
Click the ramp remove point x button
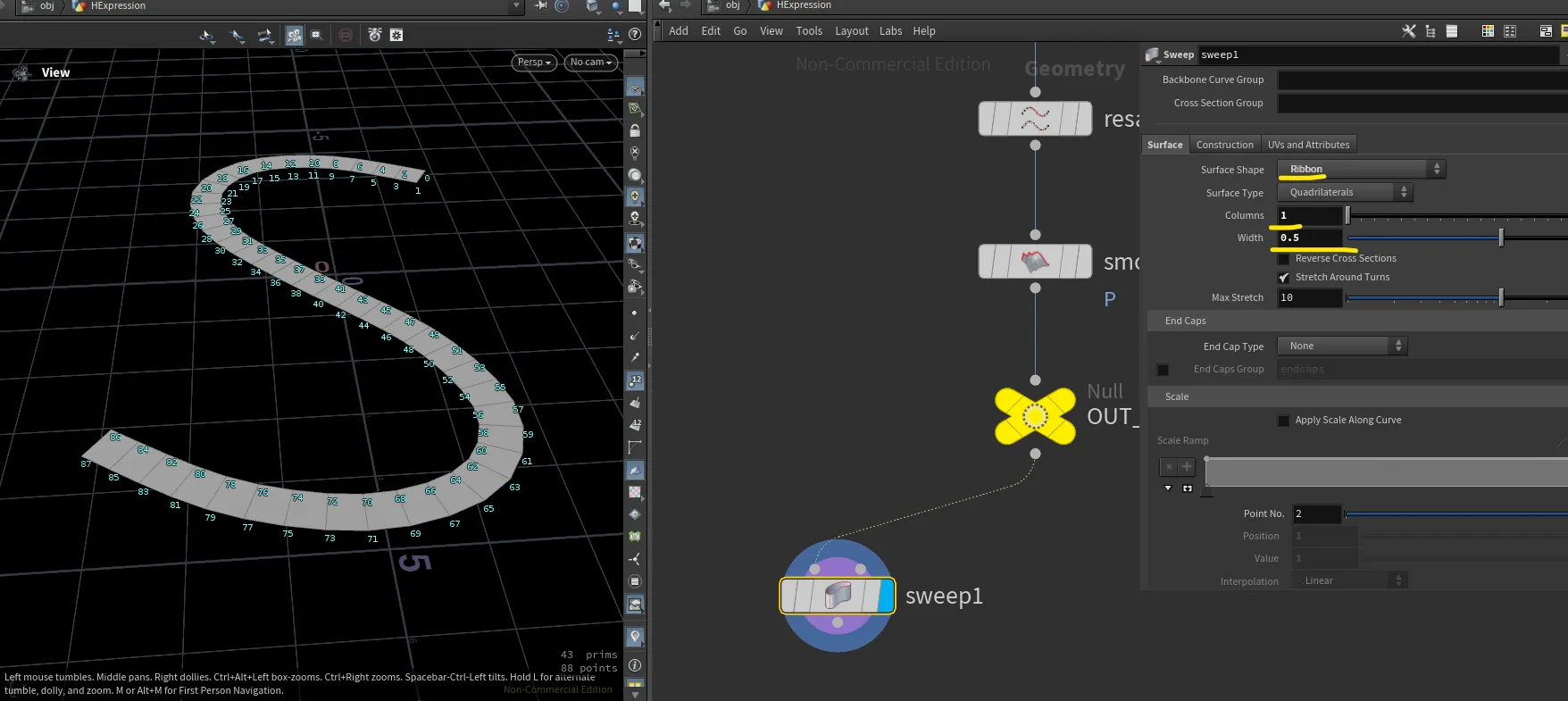[x=1169, y=466]
